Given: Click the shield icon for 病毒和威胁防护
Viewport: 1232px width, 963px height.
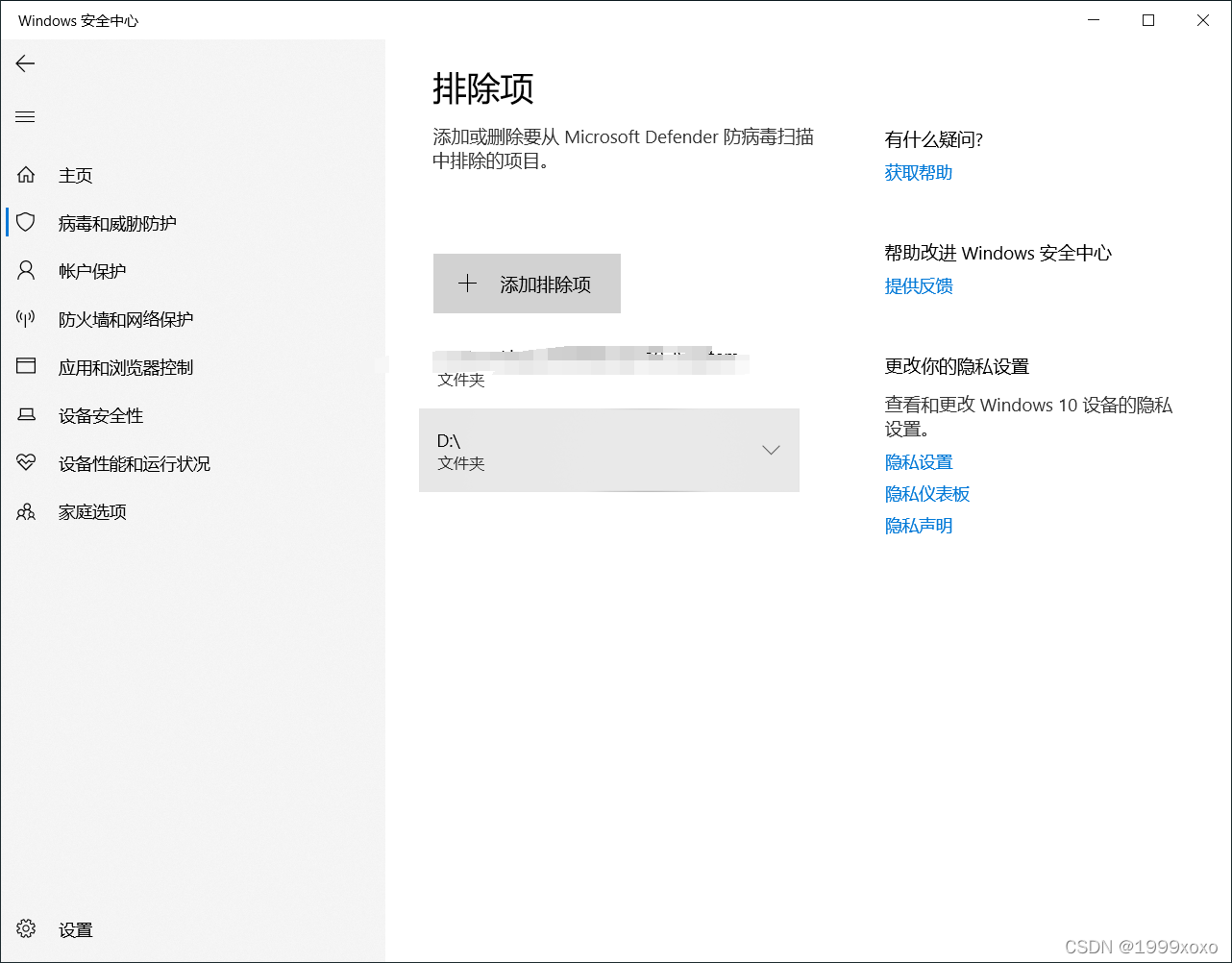Looking at the screenshot, I should [x=26, y=223].
